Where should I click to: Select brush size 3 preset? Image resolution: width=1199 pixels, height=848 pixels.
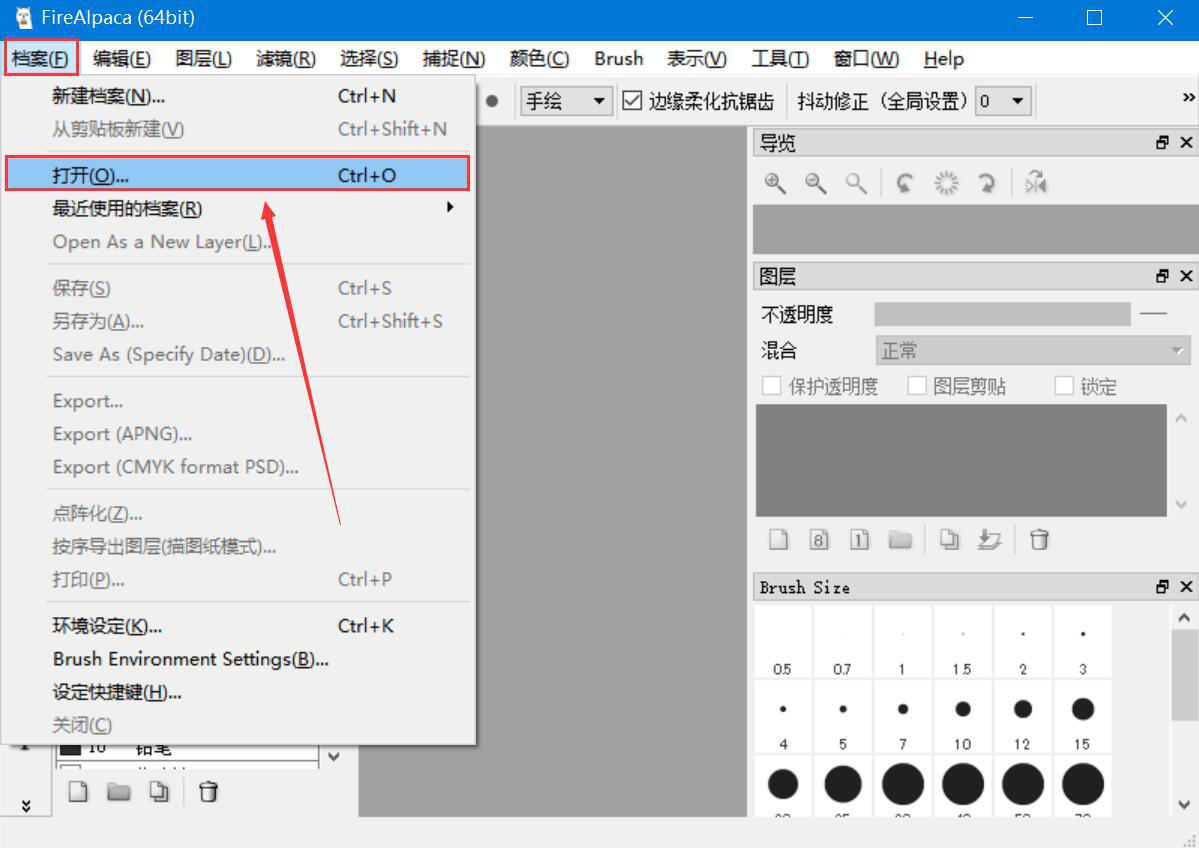[1082, 642]
